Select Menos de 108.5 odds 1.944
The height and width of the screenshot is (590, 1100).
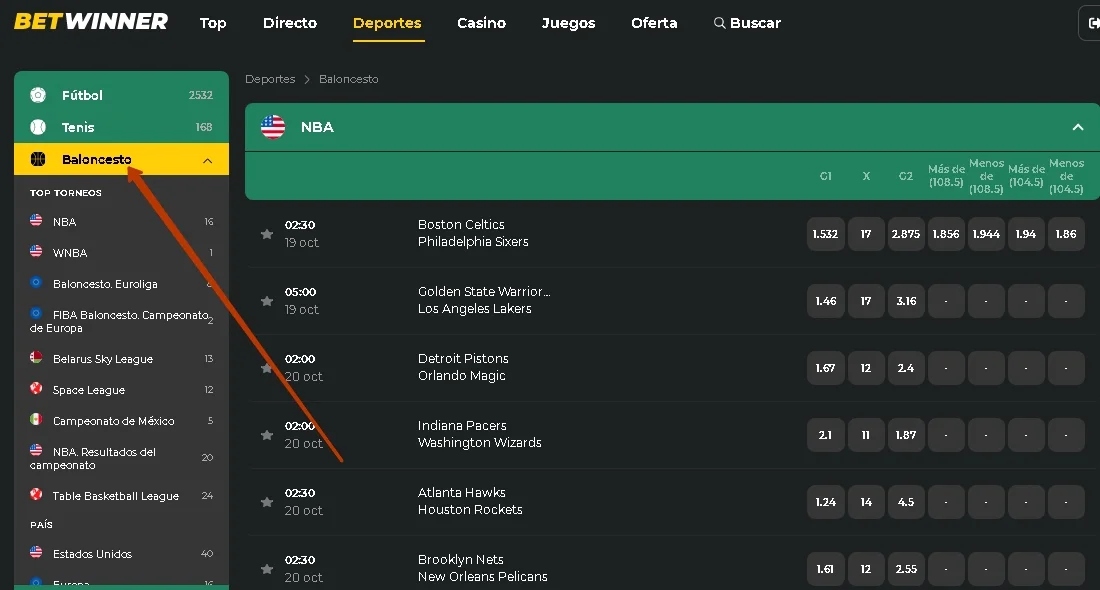pos(986,234)
